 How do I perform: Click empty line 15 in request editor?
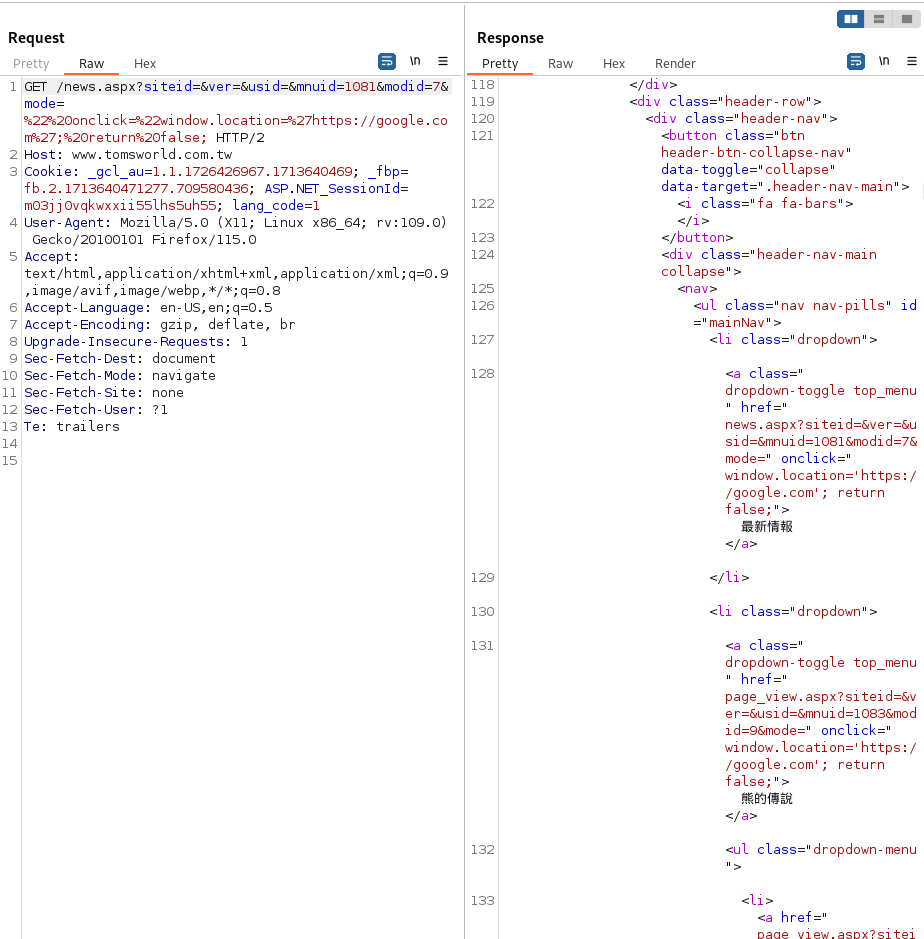[x=237, y=461]
